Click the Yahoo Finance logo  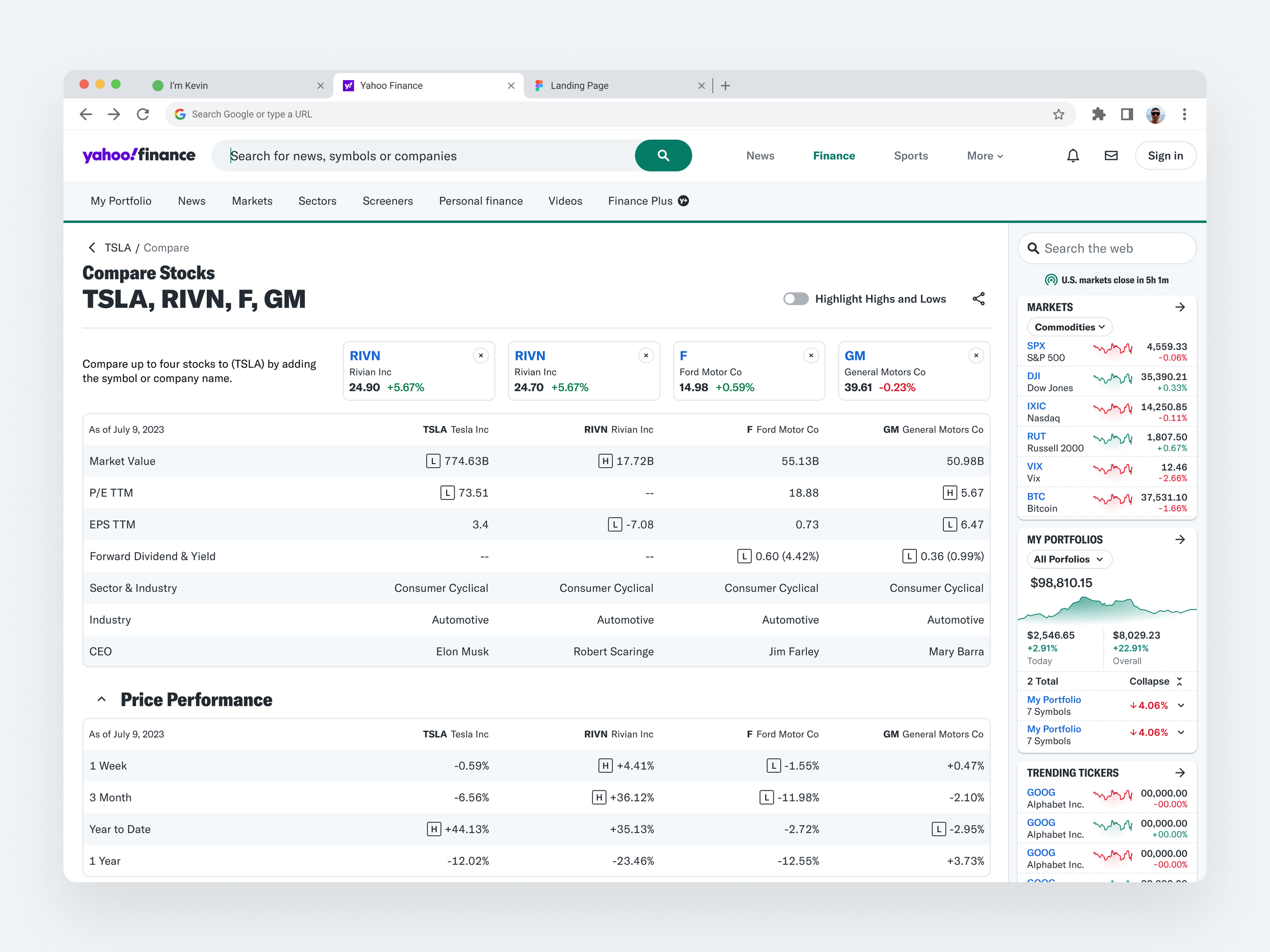(x=139, y=155)
